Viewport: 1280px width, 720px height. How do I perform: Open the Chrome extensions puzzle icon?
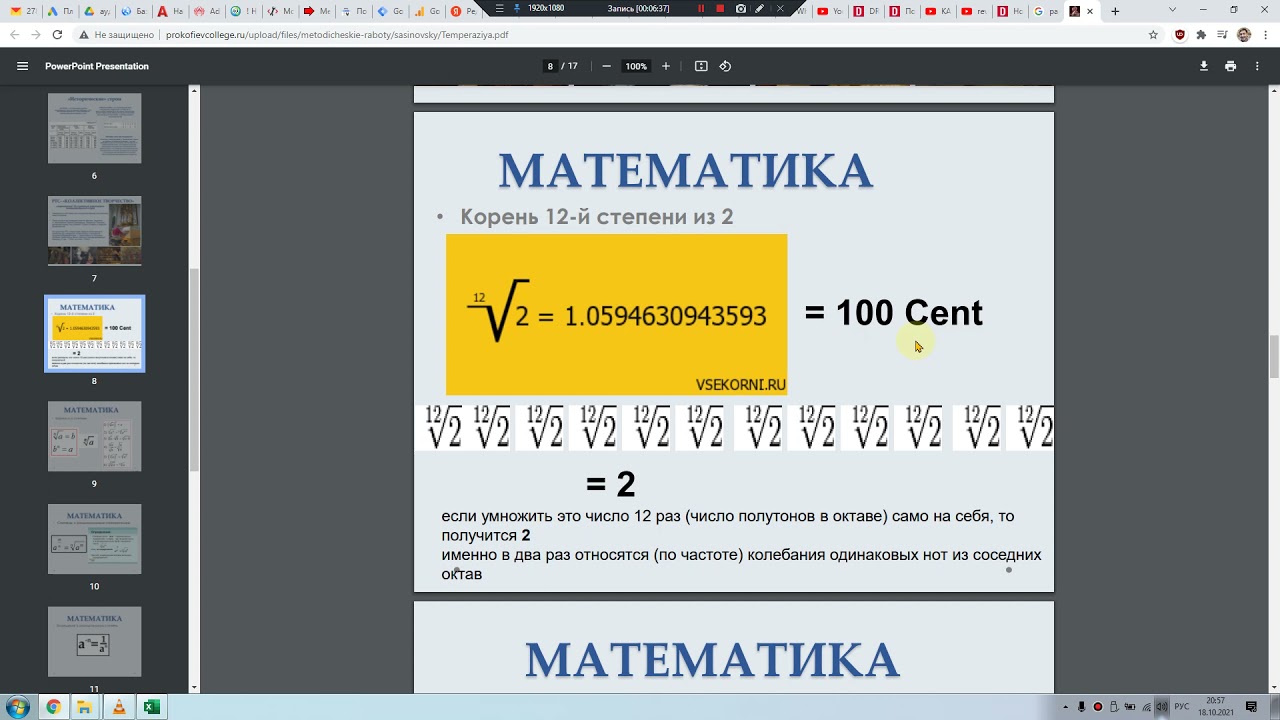click(1201, 34)
